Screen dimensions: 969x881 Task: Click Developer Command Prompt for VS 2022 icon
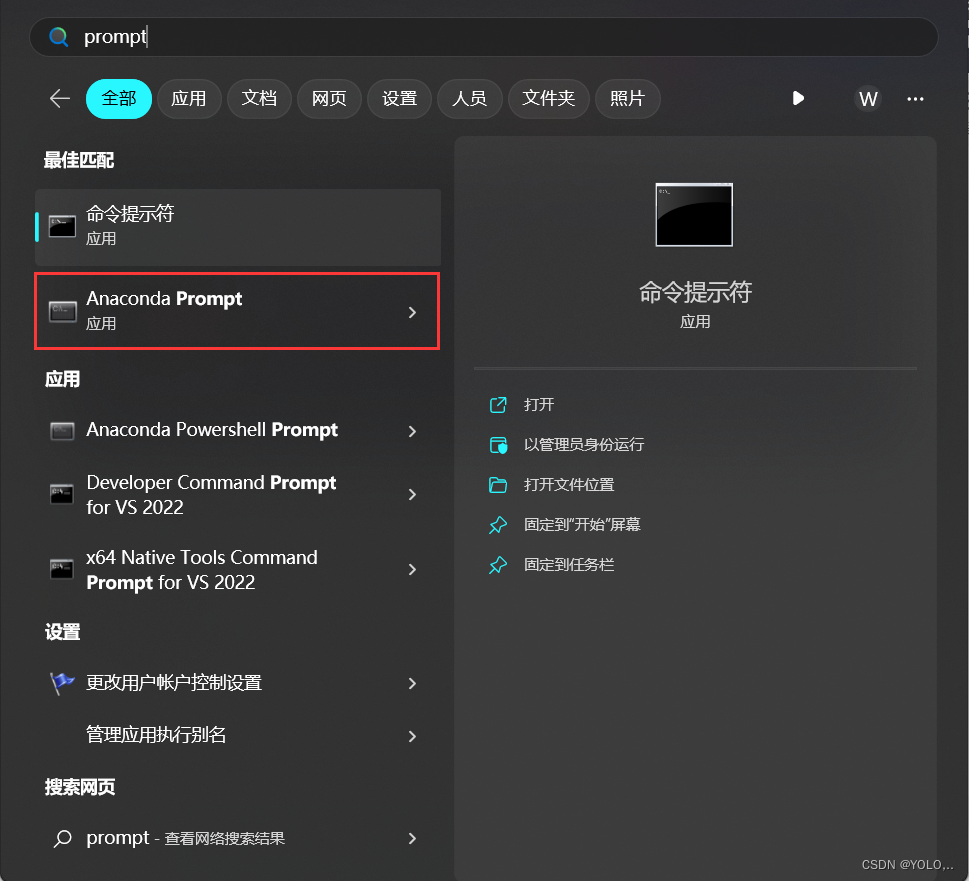click(x=61, y=494)
